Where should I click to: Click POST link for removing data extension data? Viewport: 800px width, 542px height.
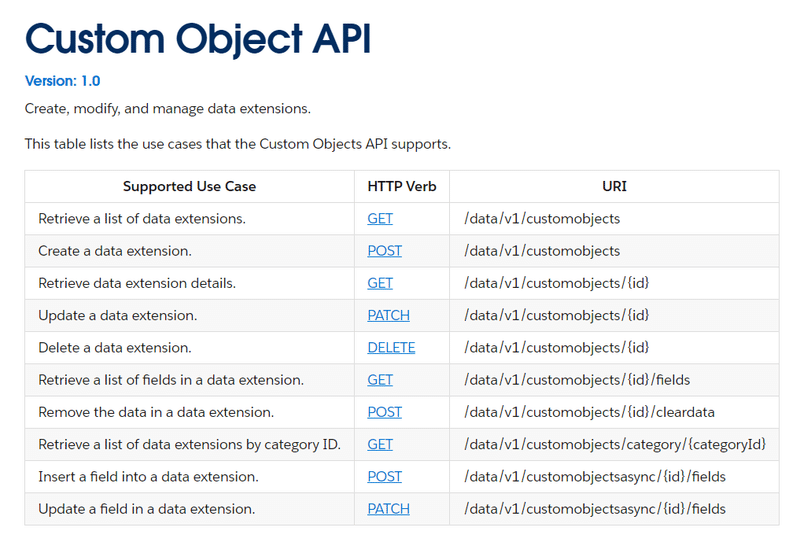click(384, 412)
